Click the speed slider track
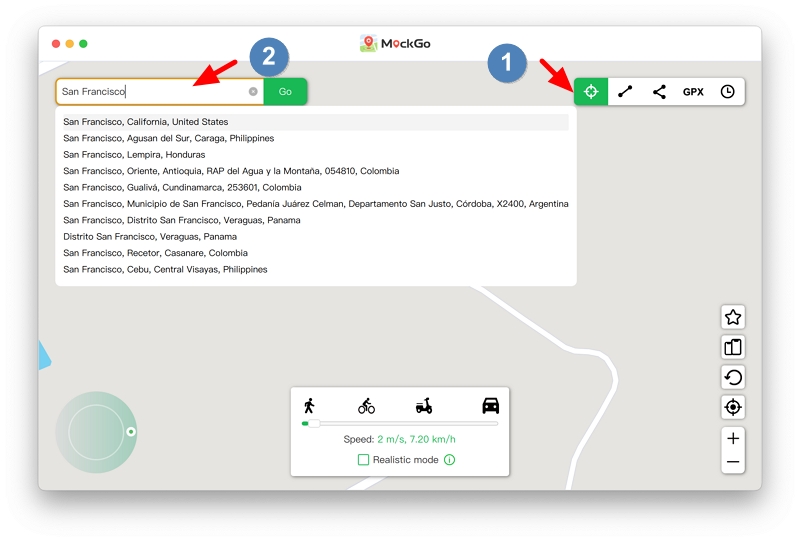800x541 pixels. [400, 424]
